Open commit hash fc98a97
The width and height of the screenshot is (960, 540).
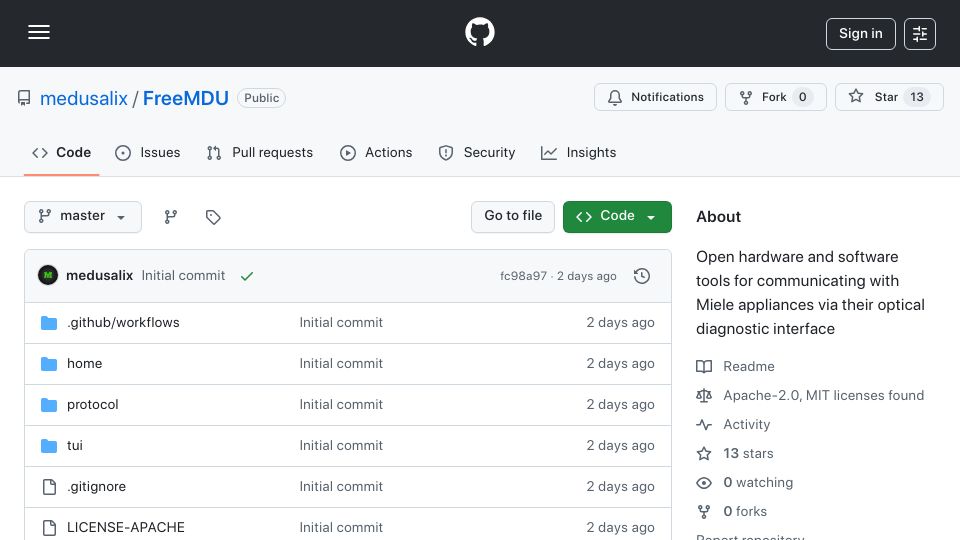523,276
